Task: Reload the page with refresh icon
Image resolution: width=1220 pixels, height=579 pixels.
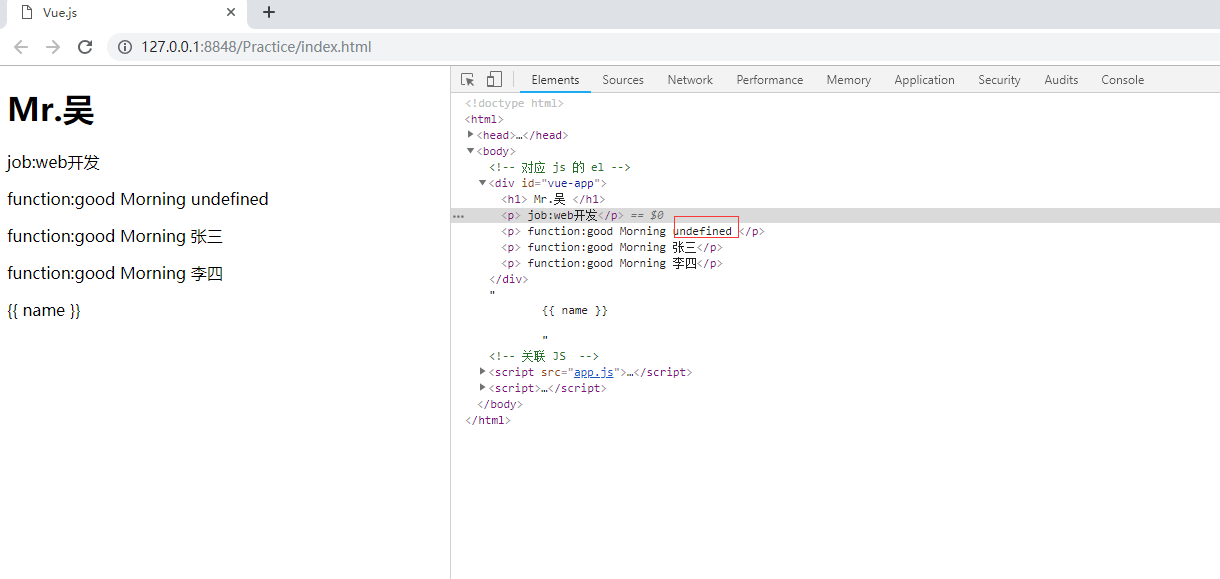Action: coord(85,47)
